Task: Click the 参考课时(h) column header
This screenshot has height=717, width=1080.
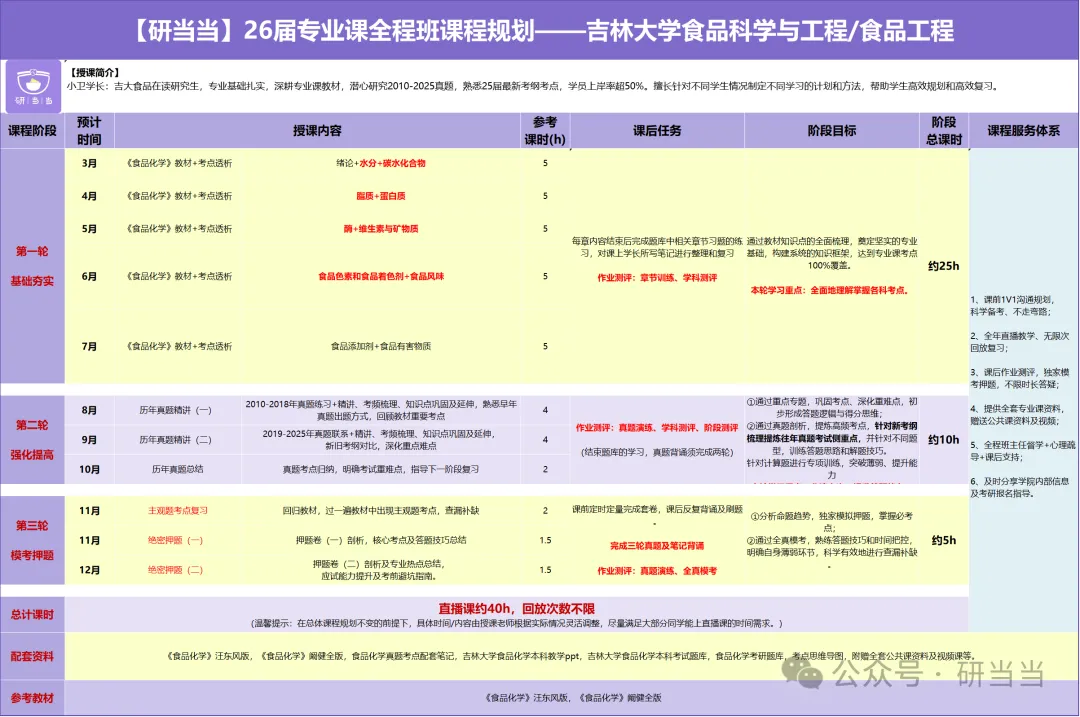Action: (545, 131)
